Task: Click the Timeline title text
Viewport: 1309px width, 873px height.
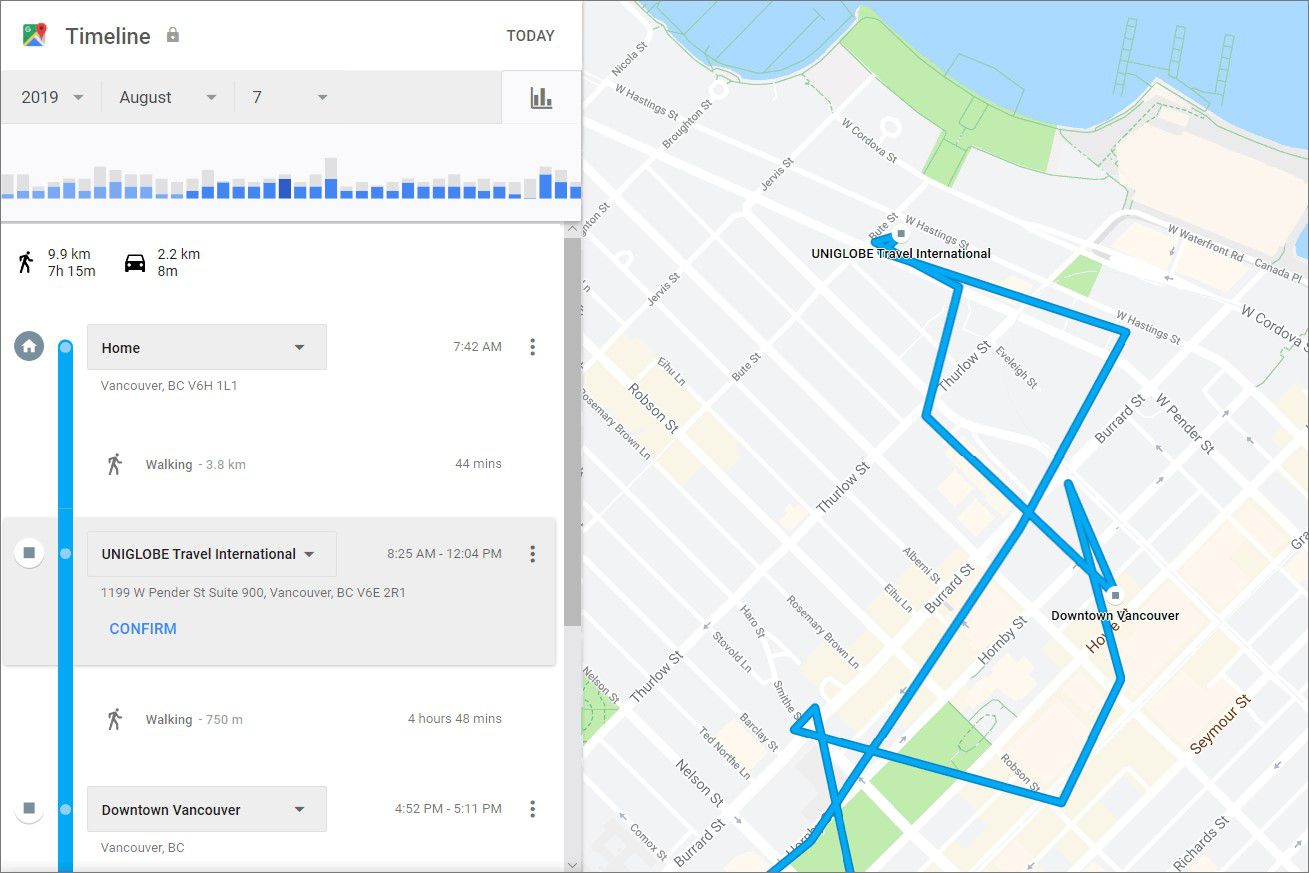Action: (x=108, y=36)
